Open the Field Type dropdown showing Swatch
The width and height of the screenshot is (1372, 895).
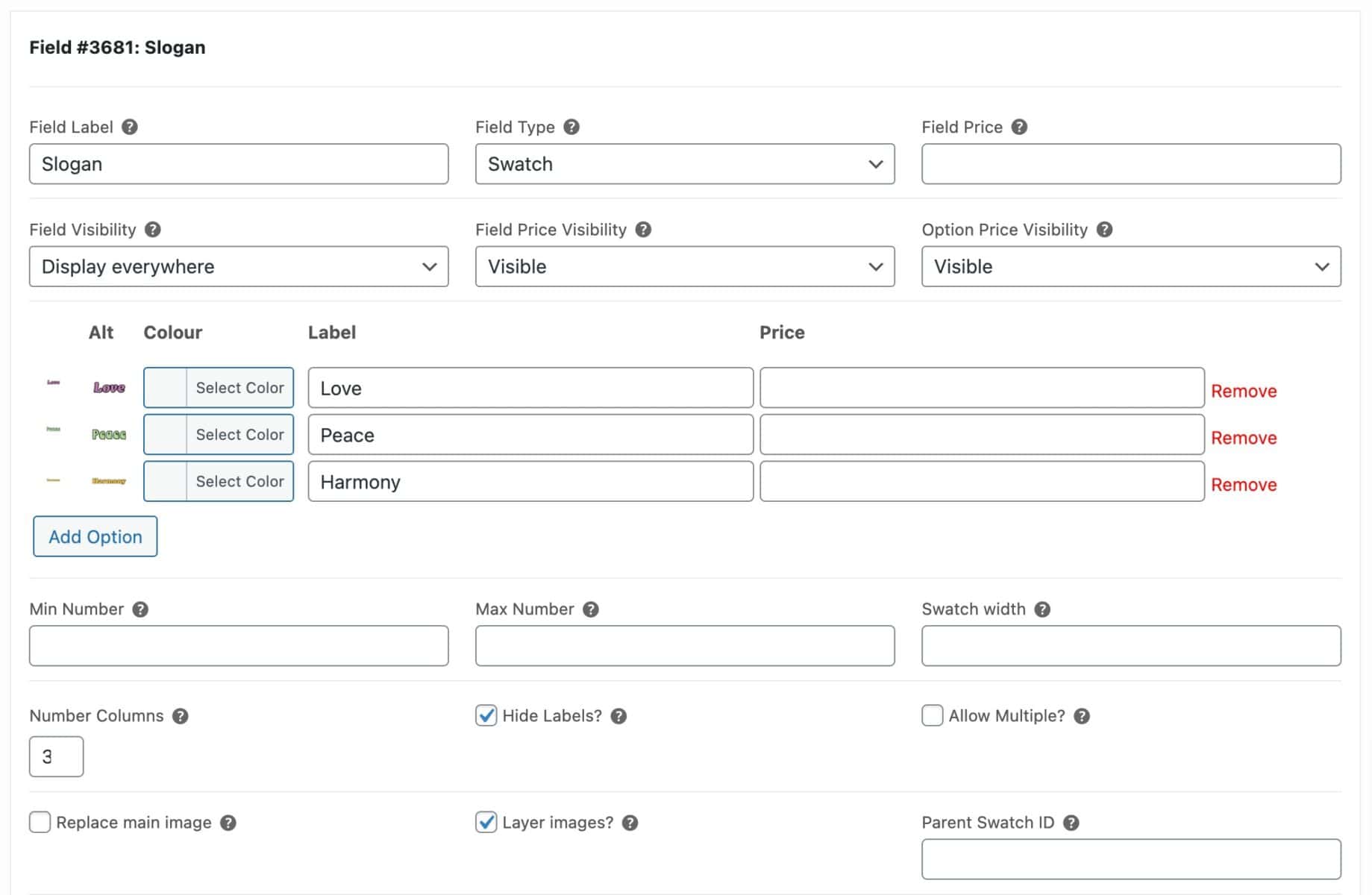click(685, 164)
